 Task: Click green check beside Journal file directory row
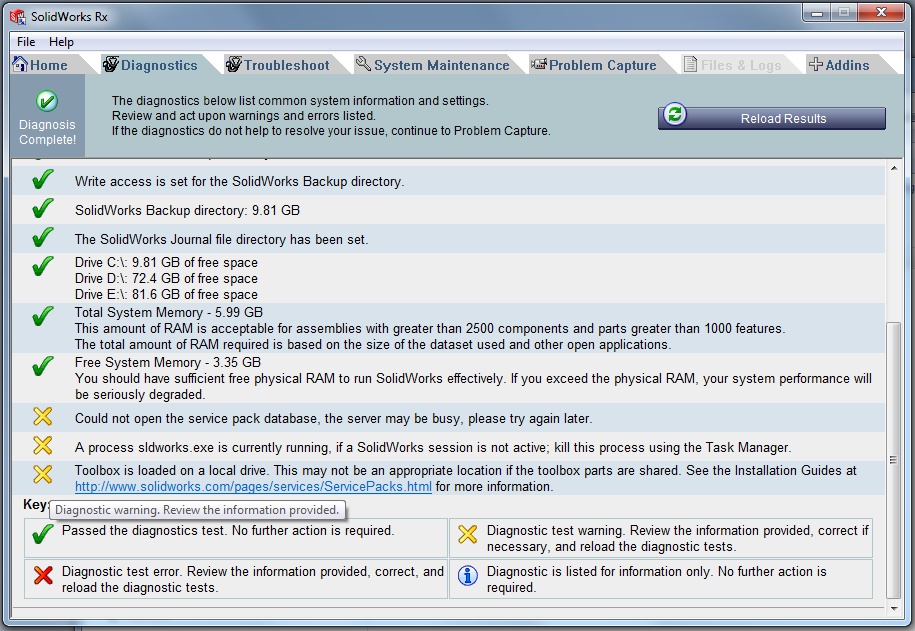(43, 237)
